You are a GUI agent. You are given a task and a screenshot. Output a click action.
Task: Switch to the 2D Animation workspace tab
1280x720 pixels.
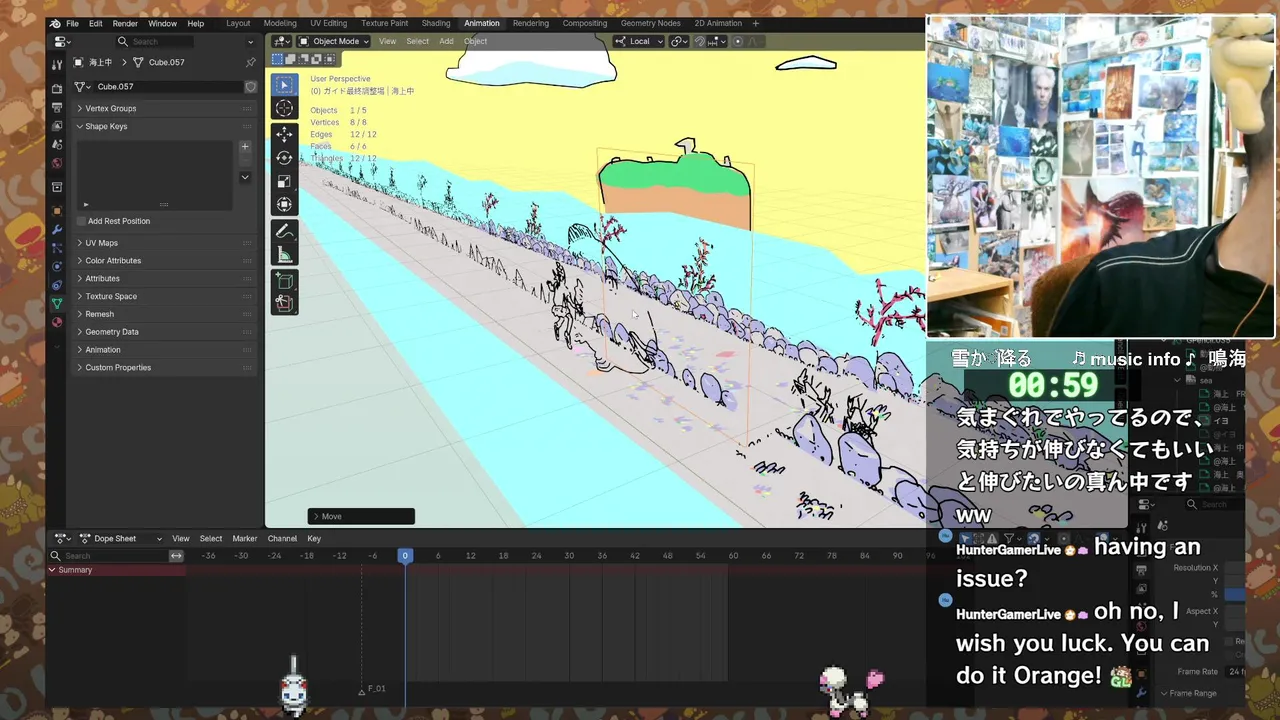[x=718, y=23]
